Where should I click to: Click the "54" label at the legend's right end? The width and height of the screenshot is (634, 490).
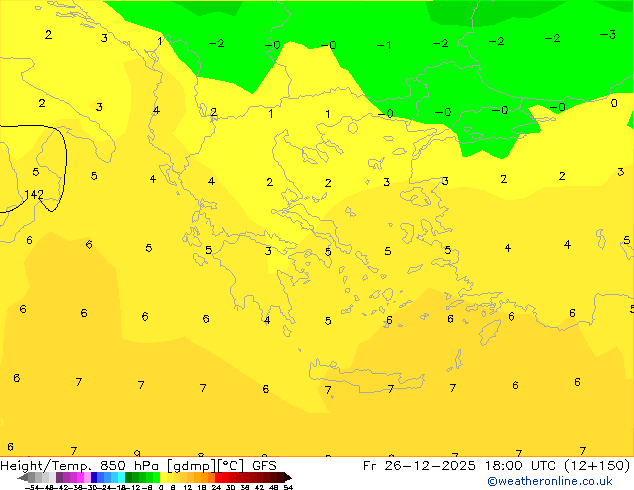pos(289,488)
